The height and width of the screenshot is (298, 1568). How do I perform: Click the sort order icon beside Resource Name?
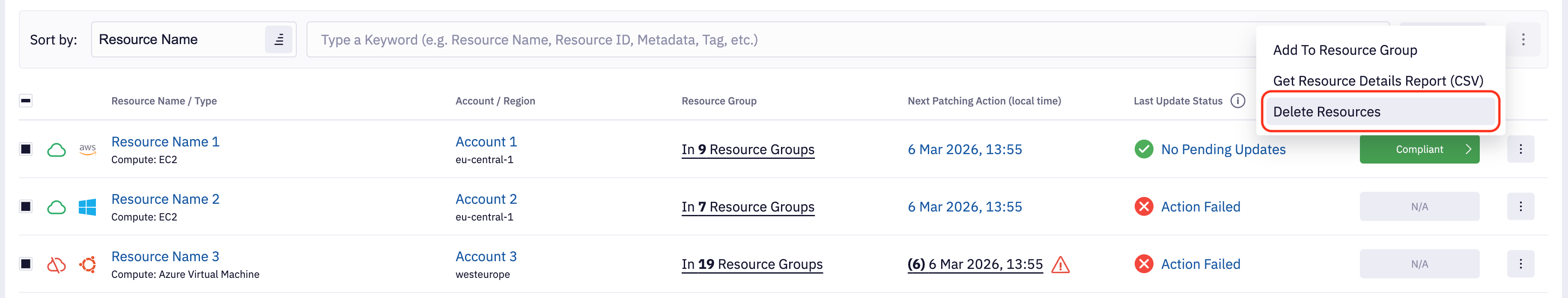coord(279,39)
